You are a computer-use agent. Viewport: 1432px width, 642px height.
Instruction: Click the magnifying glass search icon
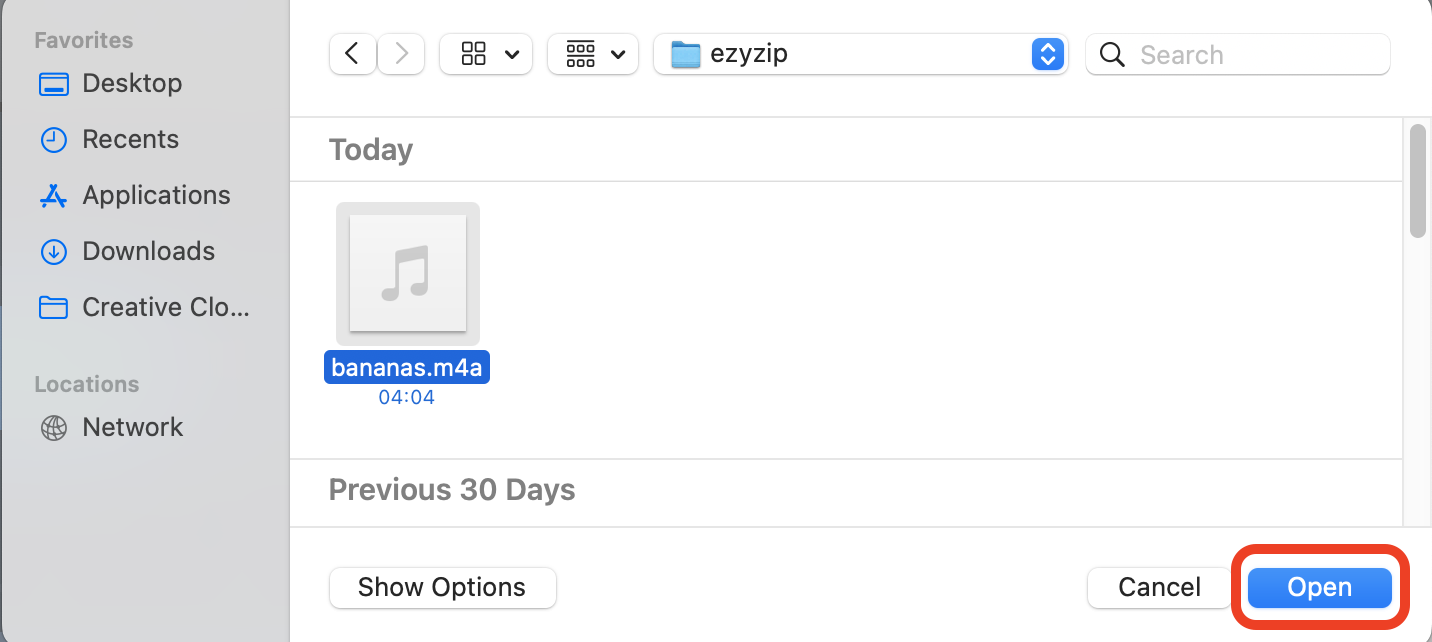click(1112, 55)
